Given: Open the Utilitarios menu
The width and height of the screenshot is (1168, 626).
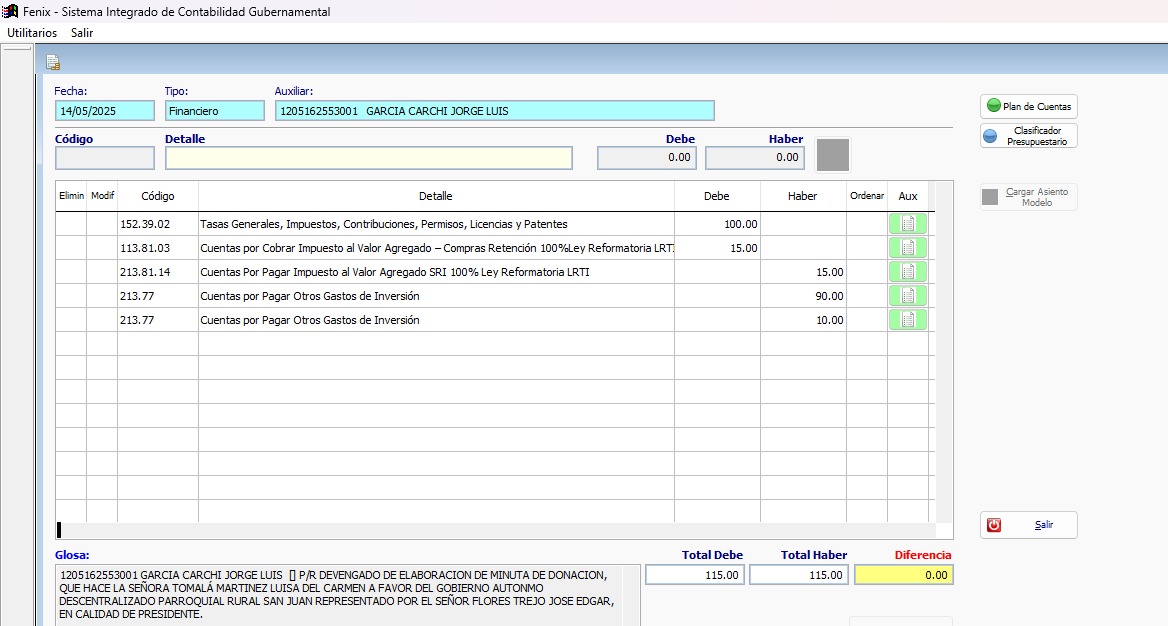Looking at the screenshot, I should (x=32, y=33).
